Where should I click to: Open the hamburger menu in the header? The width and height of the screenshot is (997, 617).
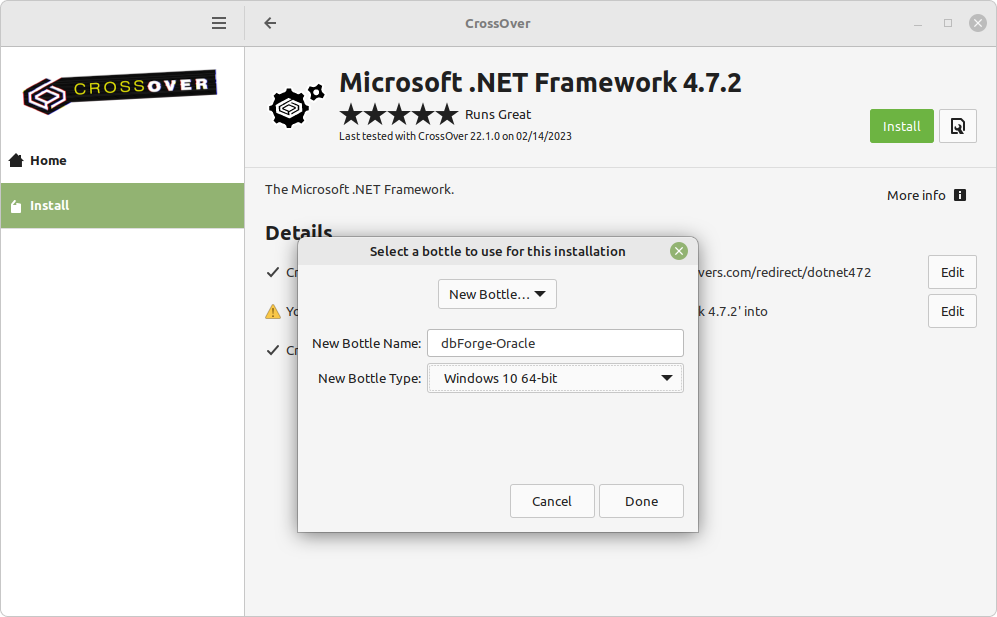click(x=219, y=24)
